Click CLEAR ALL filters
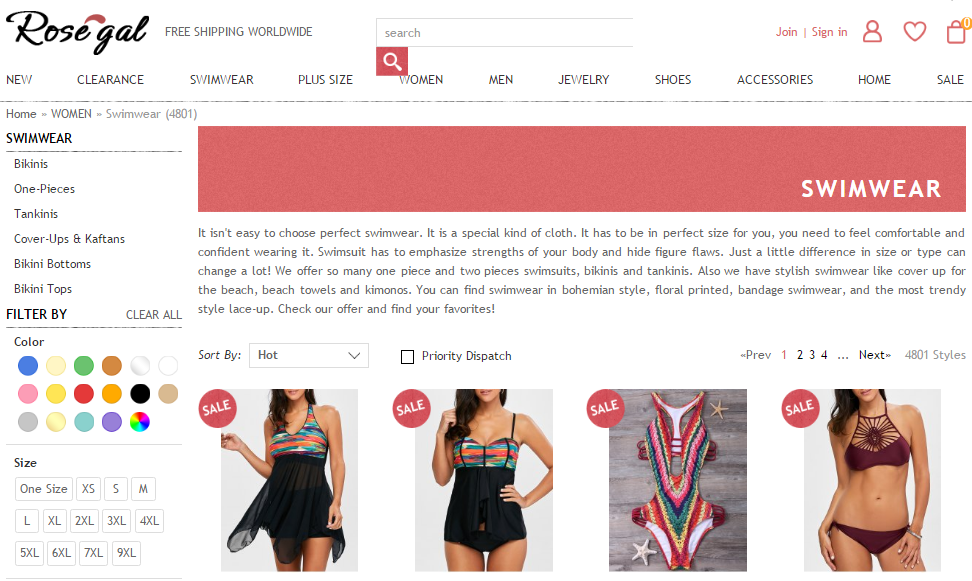This screenshot has height=581, width=972. [x=154, y=315]
